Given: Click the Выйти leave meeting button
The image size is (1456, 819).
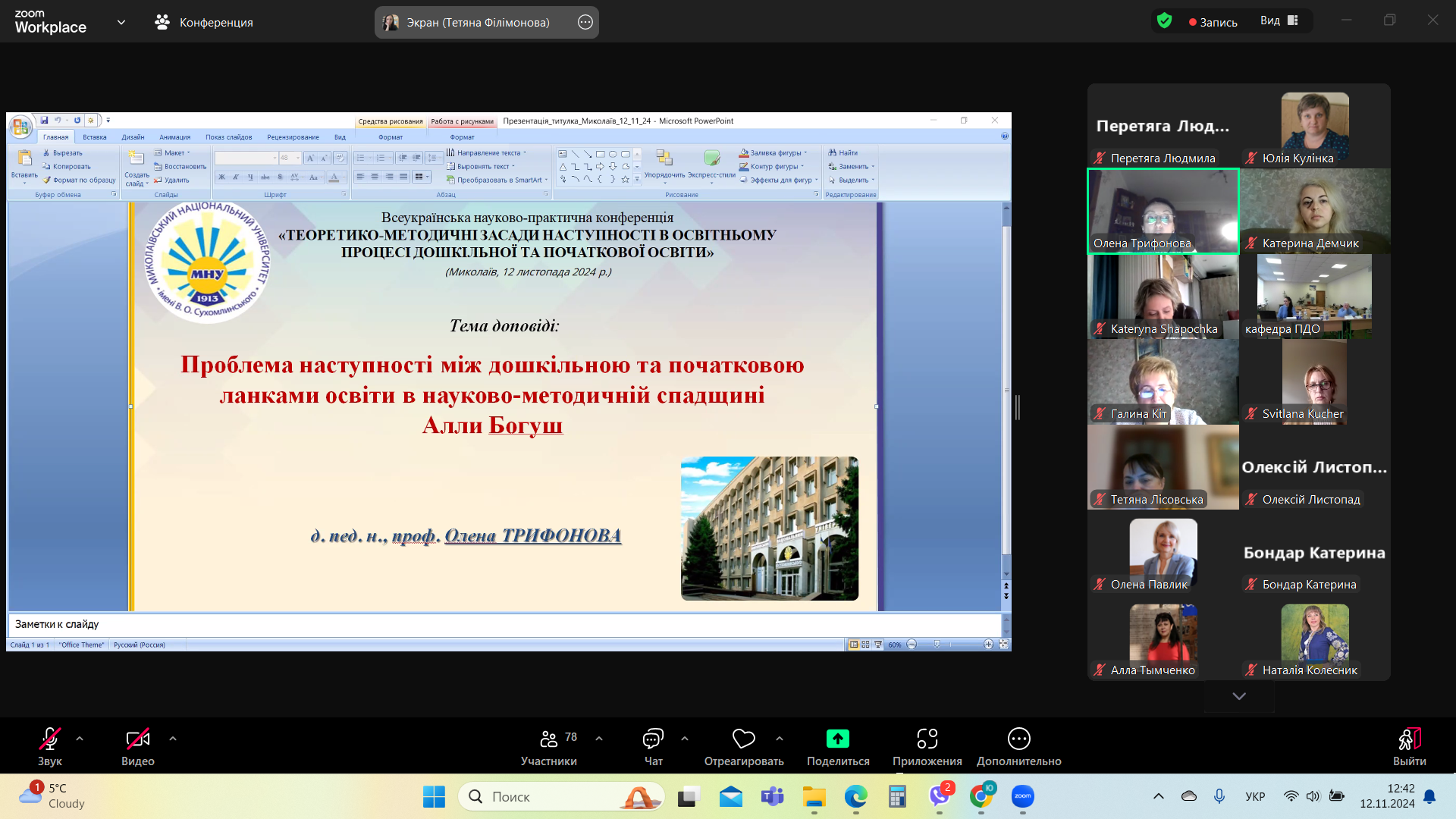Looking at the screenshot, I should (1409, 747).
